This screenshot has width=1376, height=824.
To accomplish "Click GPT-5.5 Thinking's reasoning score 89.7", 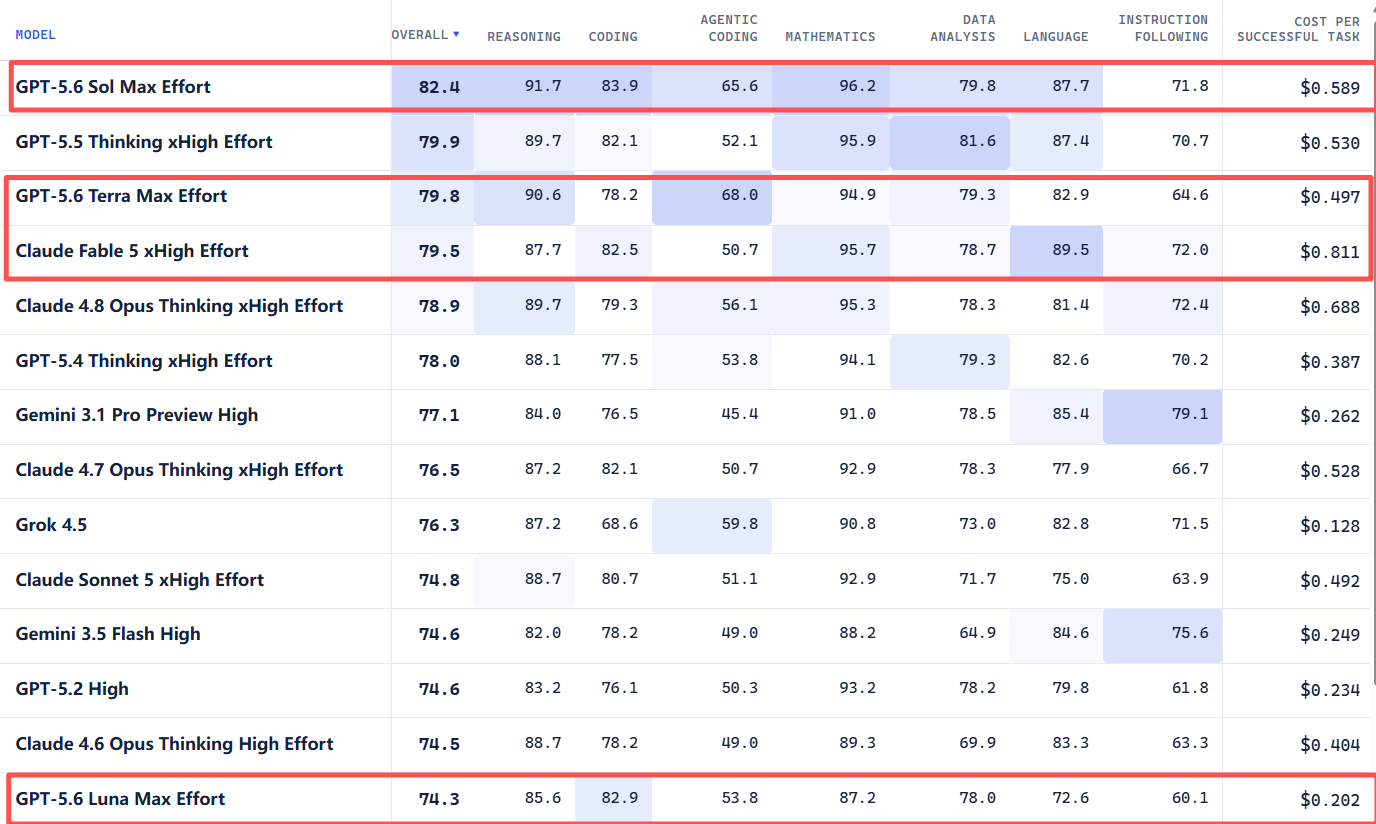I will pyautogui.click(x=542, y=141).
